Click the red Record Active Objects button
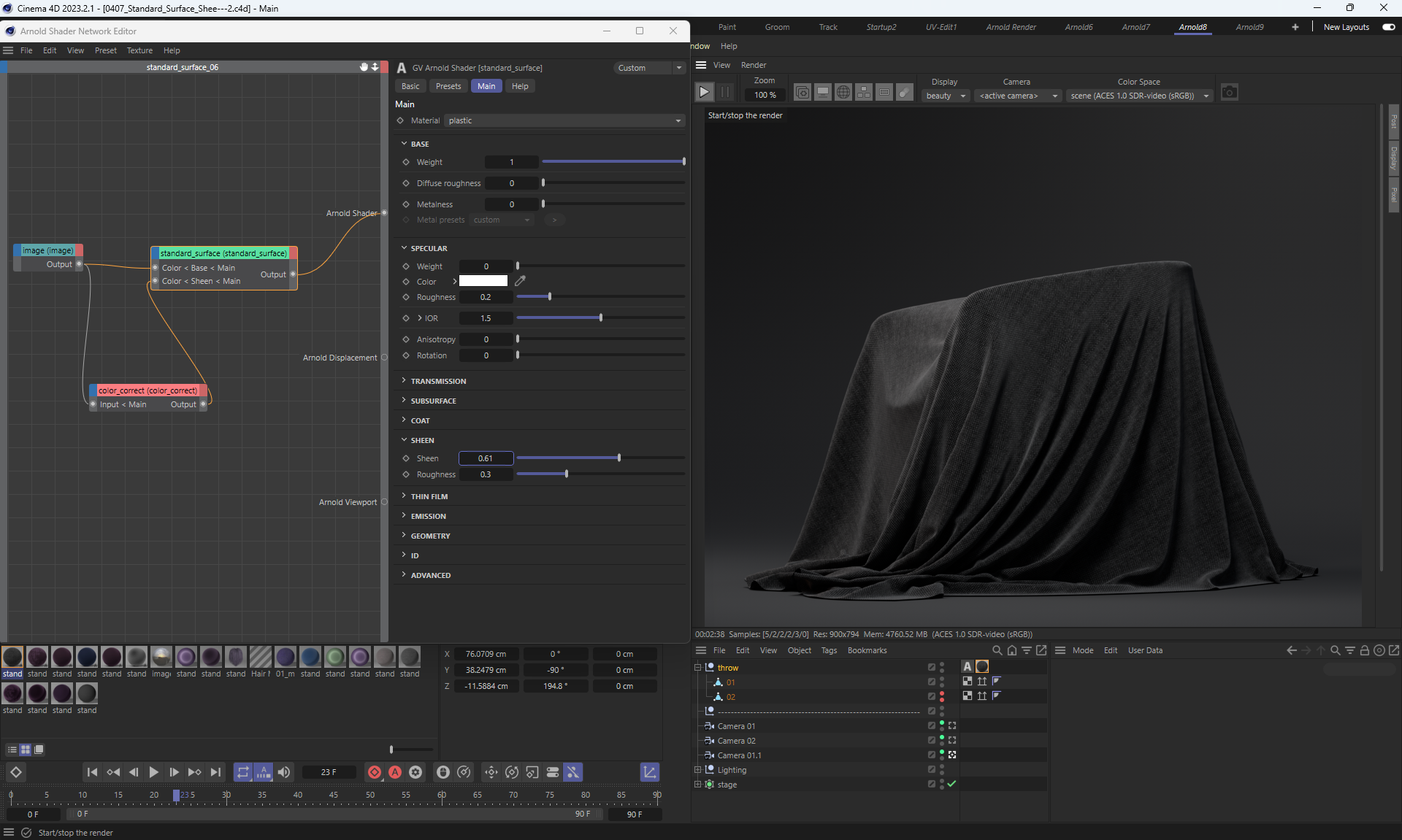The height and width of the screenshot is (840, 1402). 375,772
